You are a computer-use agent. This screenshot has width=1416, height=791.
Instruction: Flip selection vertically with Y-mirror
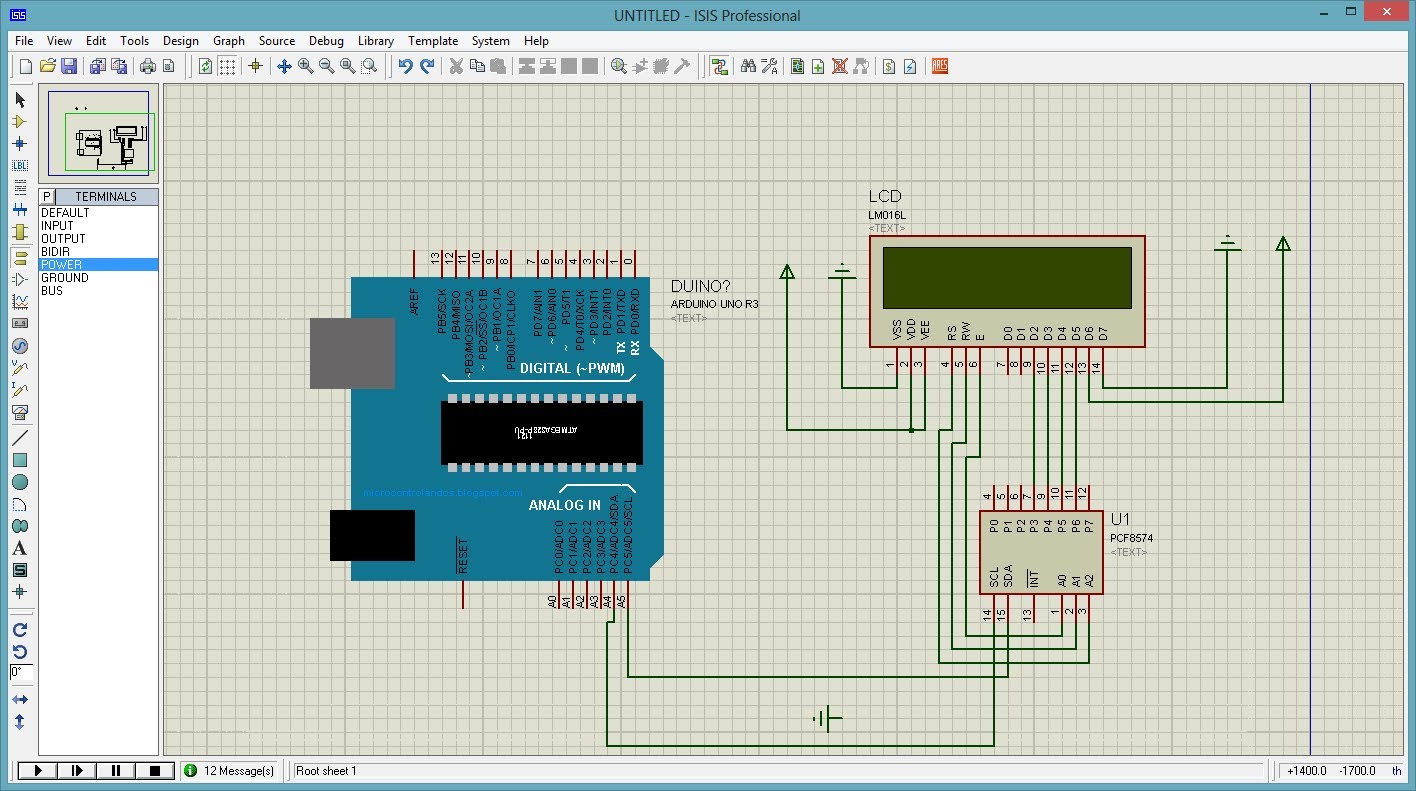click(19, 721)
